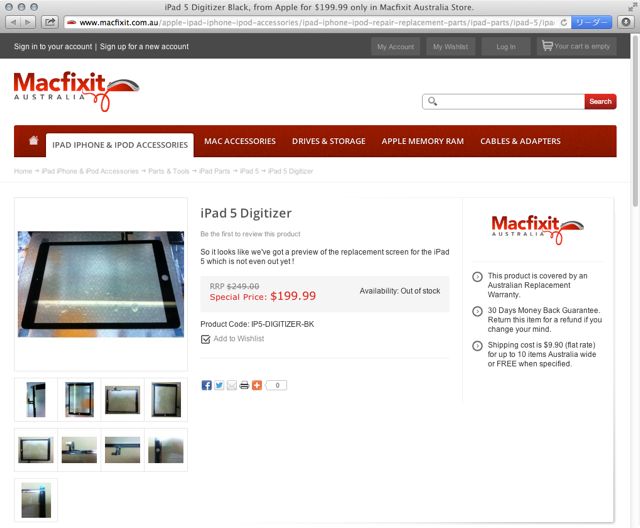Click the Macfixit Australia header logo
Viewport: 640px width, 528px height.
click(76, 91)
